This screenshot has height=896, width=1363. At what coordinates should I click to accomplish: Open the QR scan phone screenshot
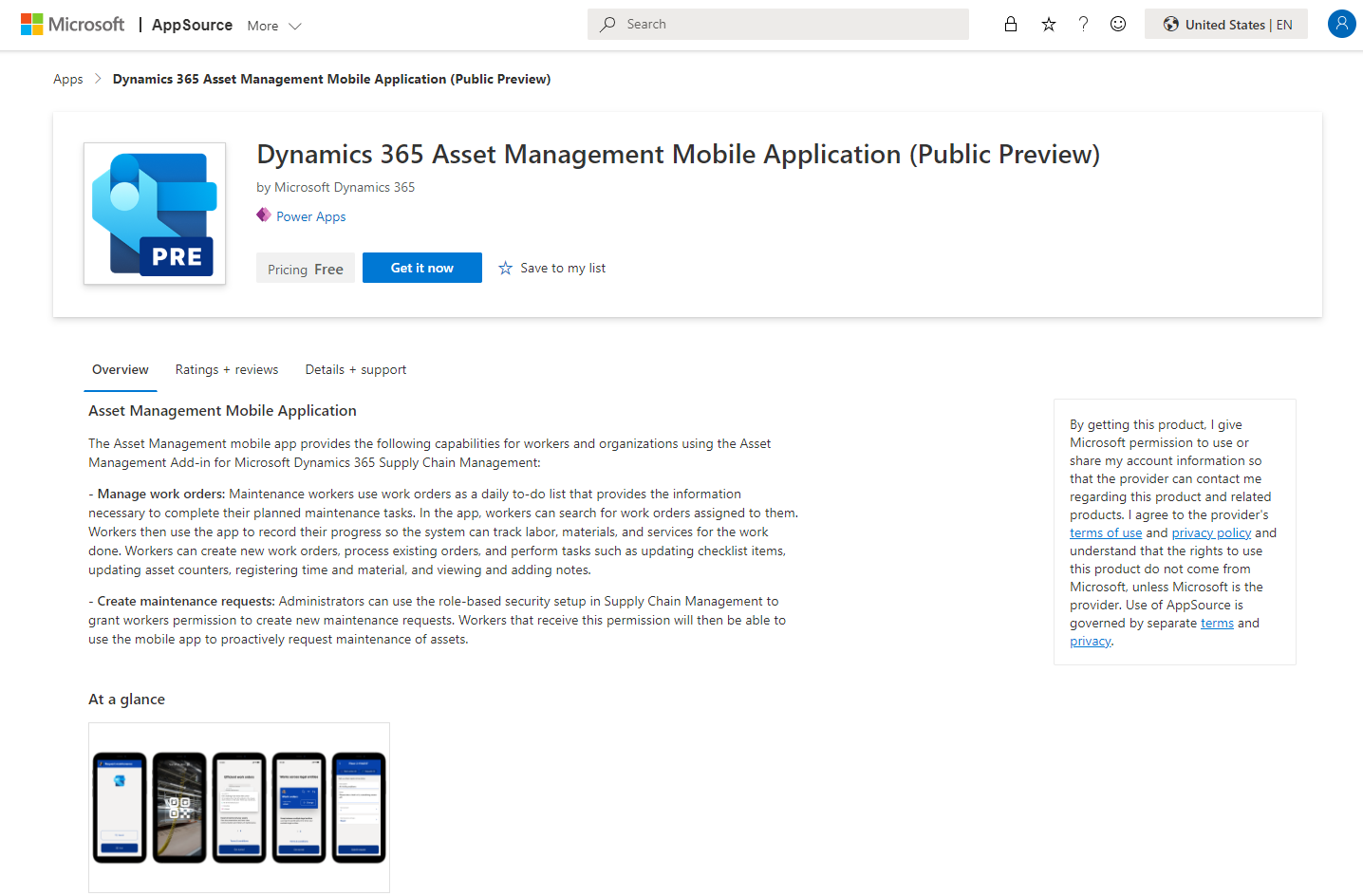tap(179, 808)
